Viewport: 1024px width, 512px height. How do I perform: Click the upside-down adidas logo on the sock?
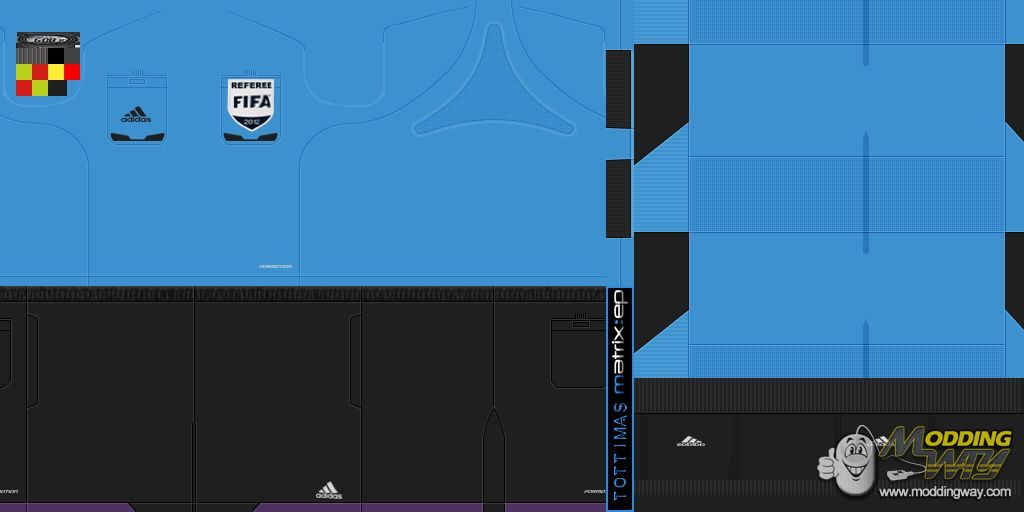(690, 440)
